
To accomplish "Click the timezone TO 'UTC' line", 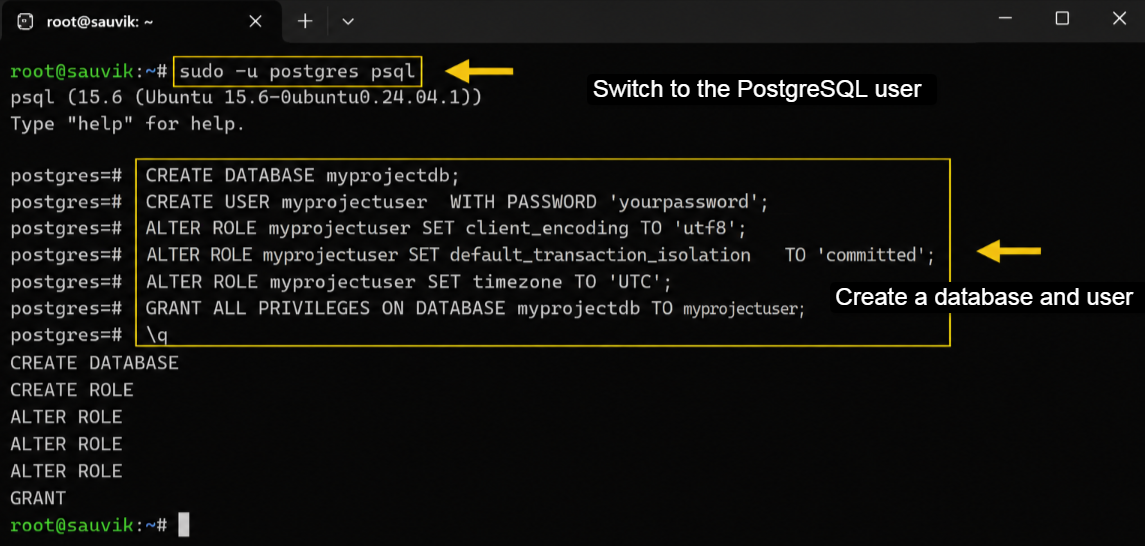I will pyautogui.click(x=408, y=282).
